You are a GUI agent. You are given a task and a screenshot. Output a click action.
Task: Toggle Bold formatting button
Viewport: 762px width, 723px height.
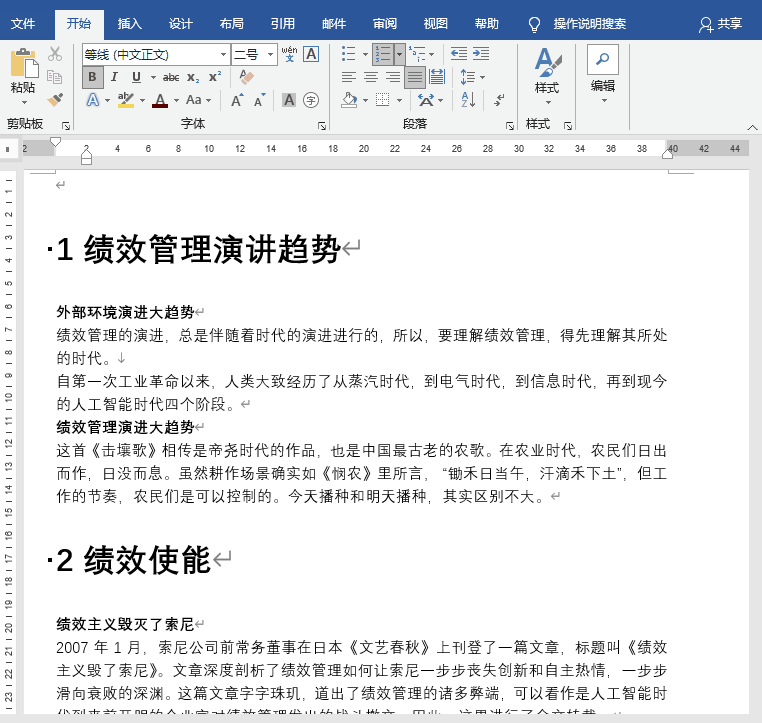pyautogui.click(x=93, y=77)
